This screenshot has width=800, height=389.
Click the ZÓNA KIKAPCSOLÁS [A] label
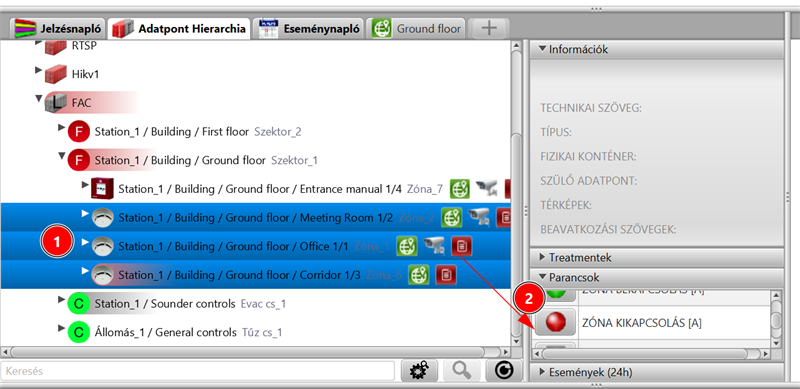coord(642,323)
